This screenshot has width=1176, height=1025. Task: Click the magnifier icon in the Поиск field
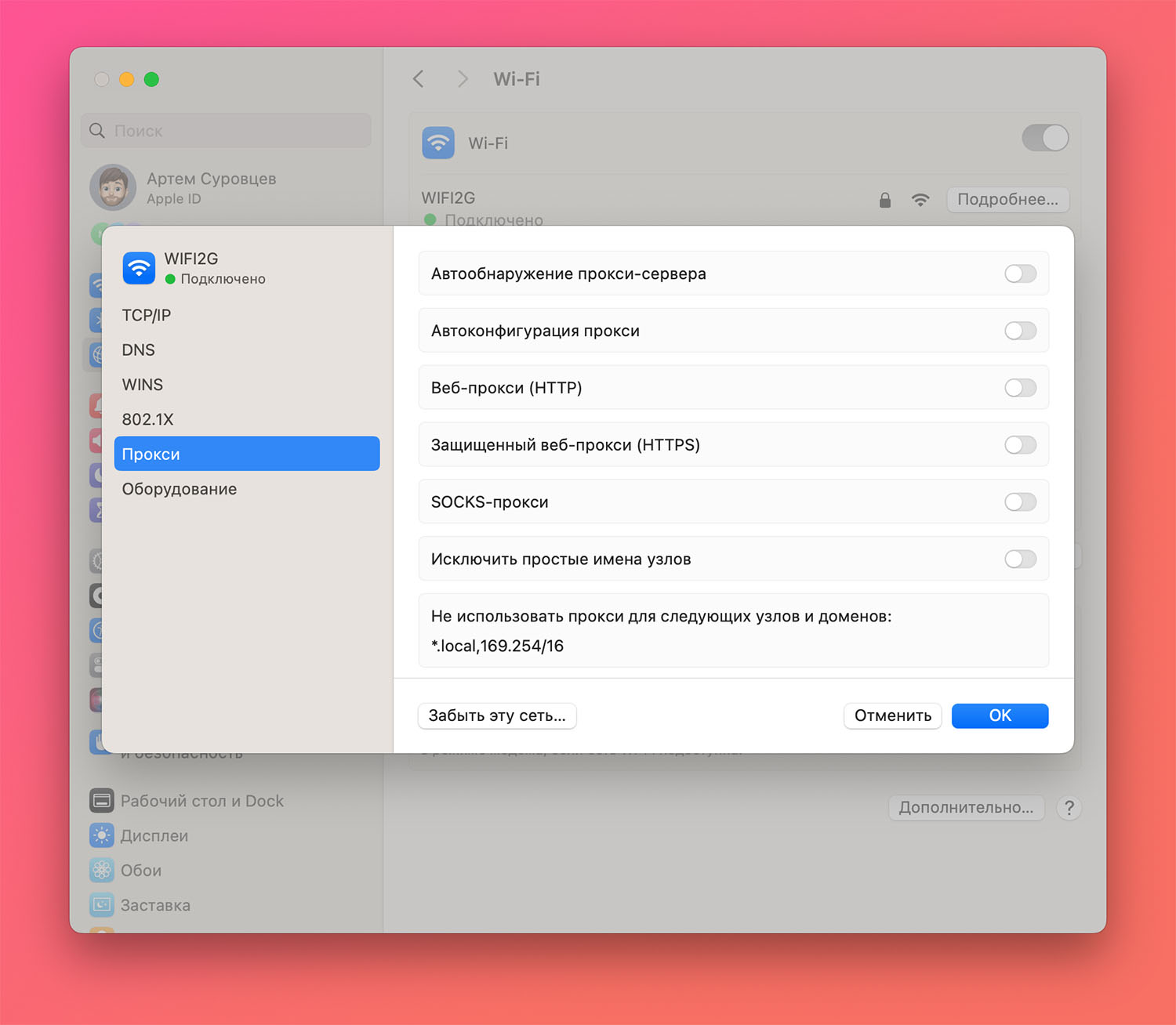coord(97,130)
